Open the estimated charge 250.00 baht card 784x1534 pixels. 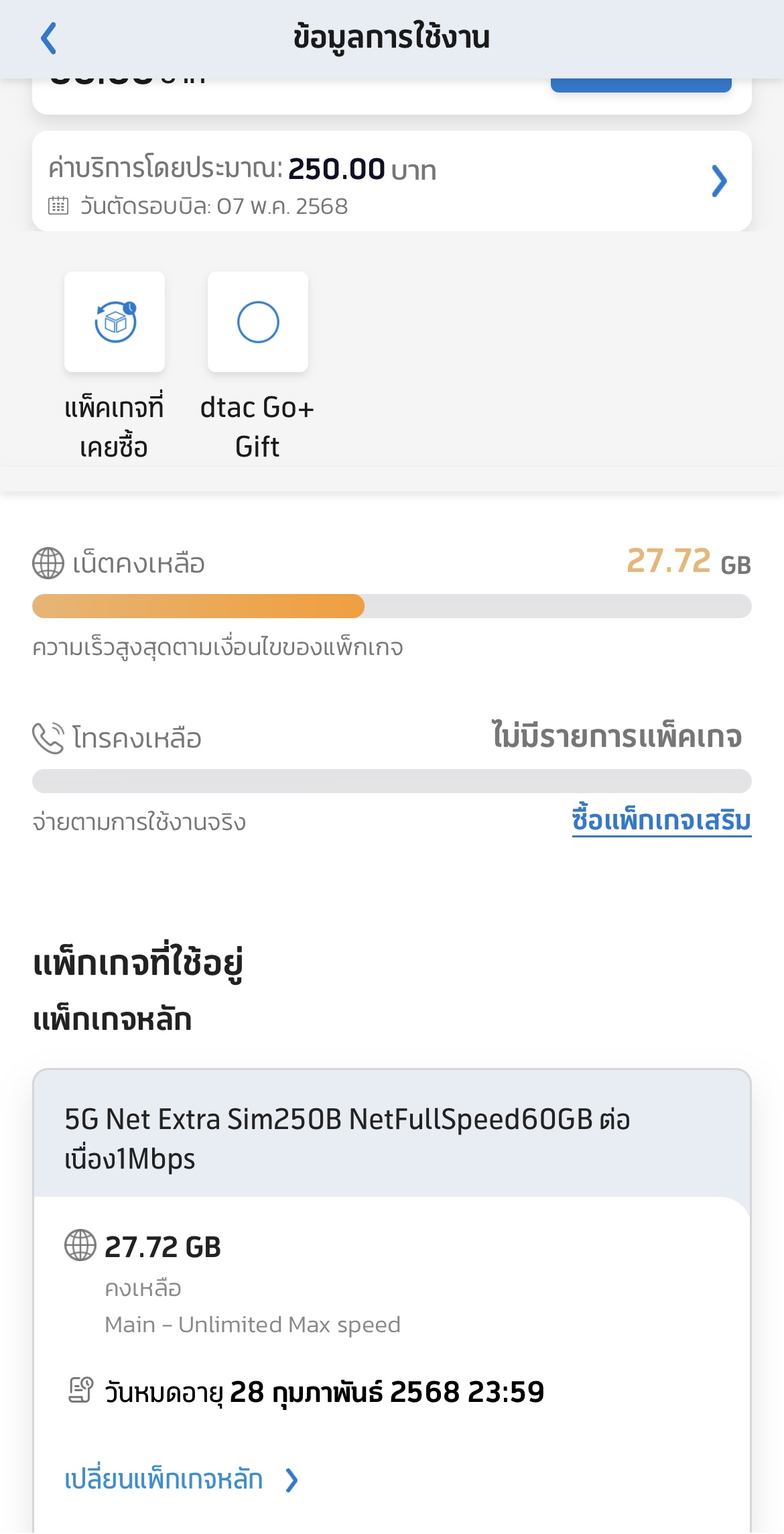pos(392,181)
